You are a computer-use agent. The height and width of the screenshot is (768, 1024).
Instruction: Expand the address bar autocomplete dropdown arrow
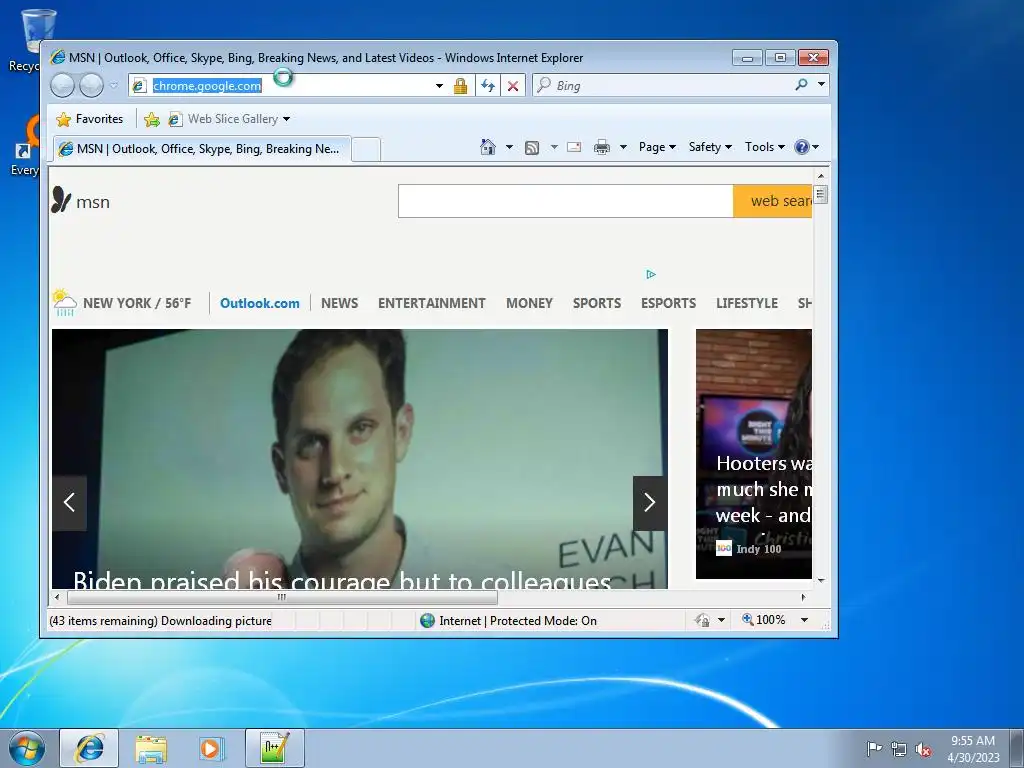[440, 86]
